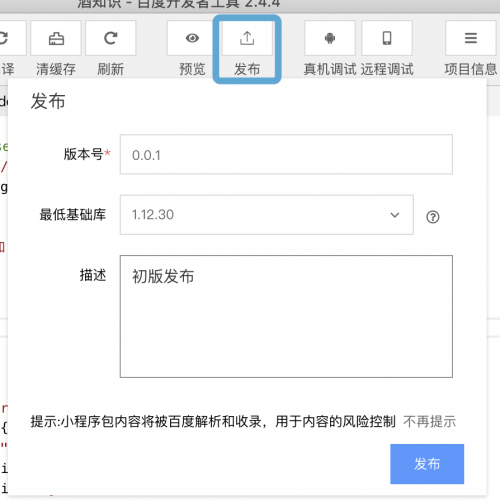The height and width of the screenshot is (501, 500).
Task: Open the 预览 preview eye icon
Action: (x=192, y=38)
